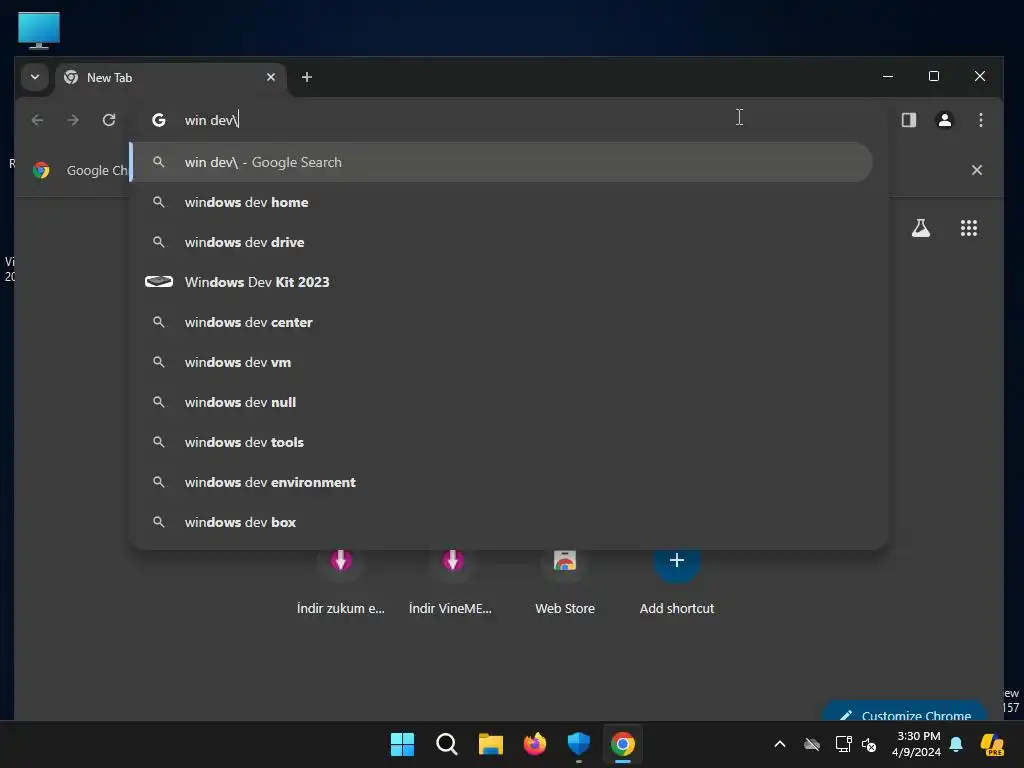Click the Chrome taskbar icon
This screenshot has height=768, width=1024.
pyautogui.click(x=623, y=744)
